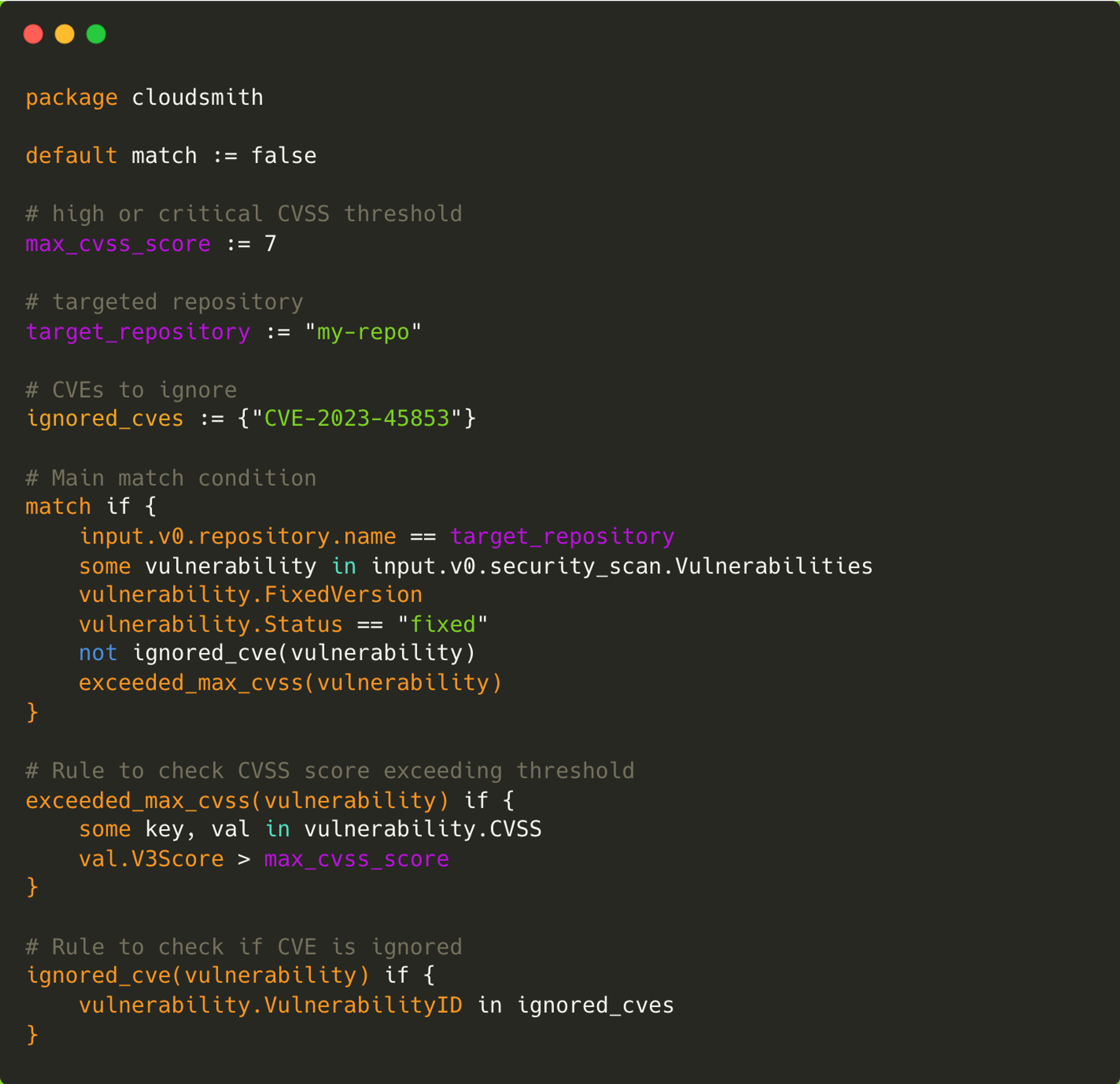Click the "fixed" status string
Screen dimensions: 1120x1084
click(x=443, y=625)
